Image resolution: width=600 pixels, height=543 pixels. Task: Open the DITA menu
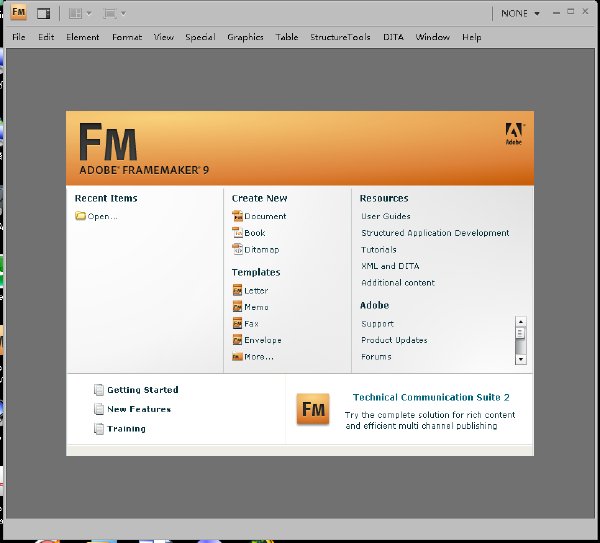coord(393,37)
